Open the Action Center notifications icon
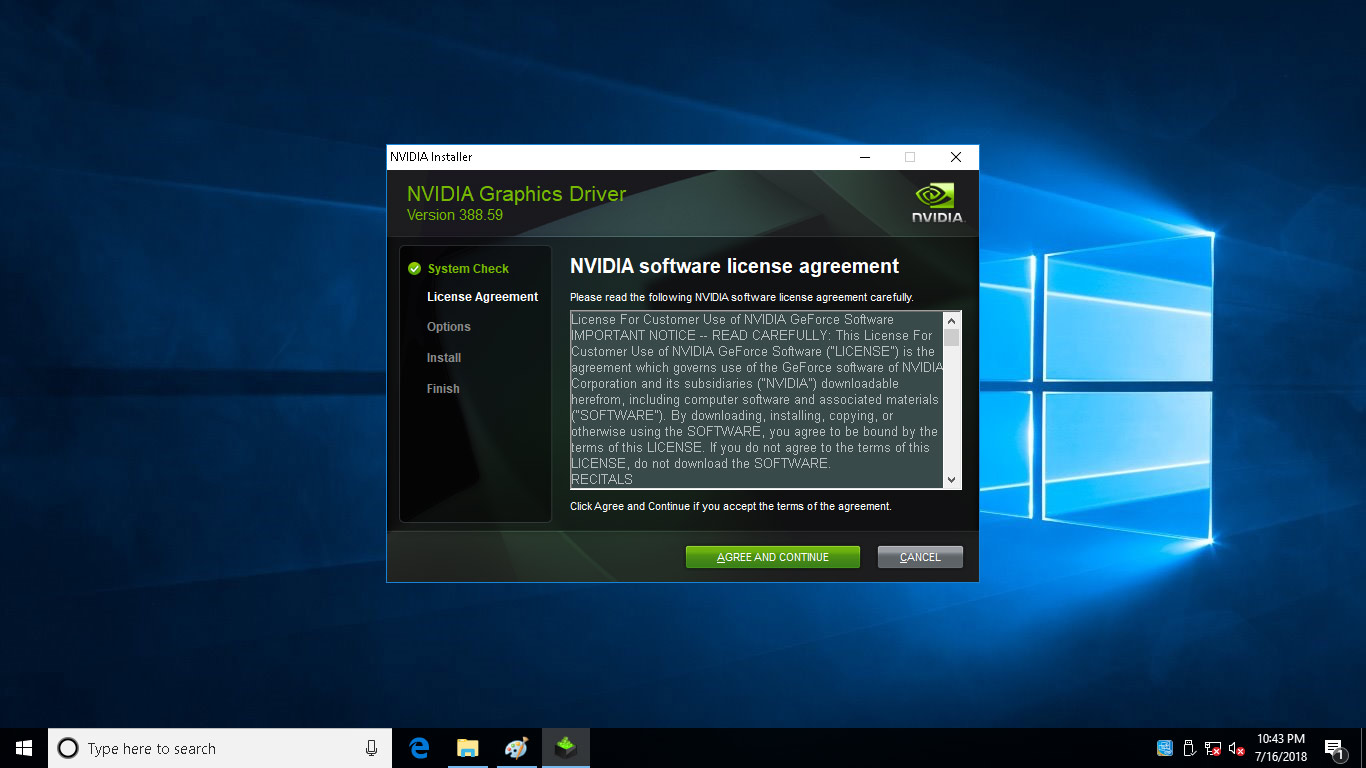 tap(1333, 748)
